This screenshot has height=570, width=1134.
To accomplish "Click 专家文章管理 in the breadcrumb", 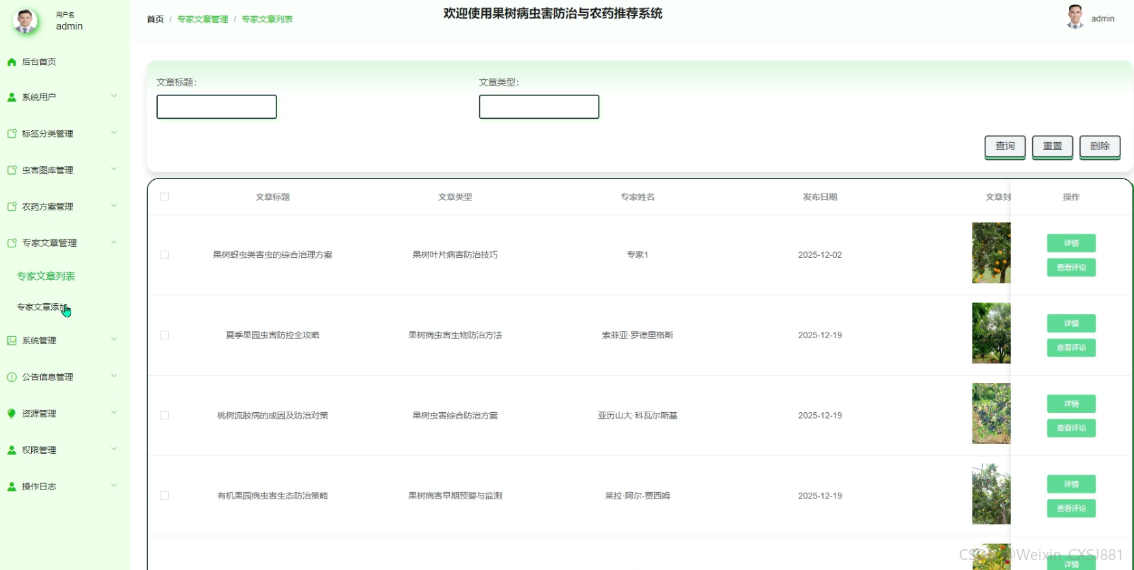I will (202, 20).
